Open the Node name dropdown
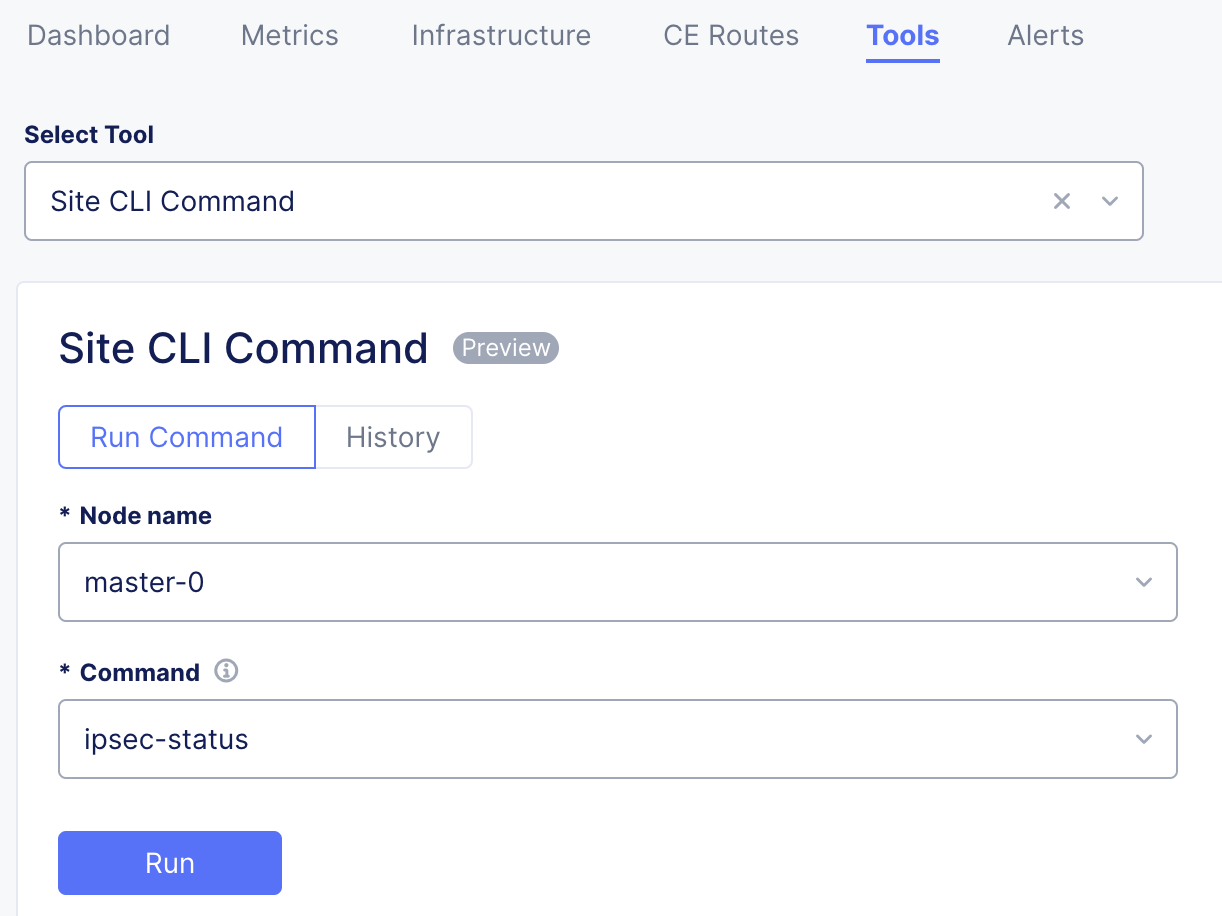The width and height of the screenshot is (1222, 916). (x=618, y=582)
